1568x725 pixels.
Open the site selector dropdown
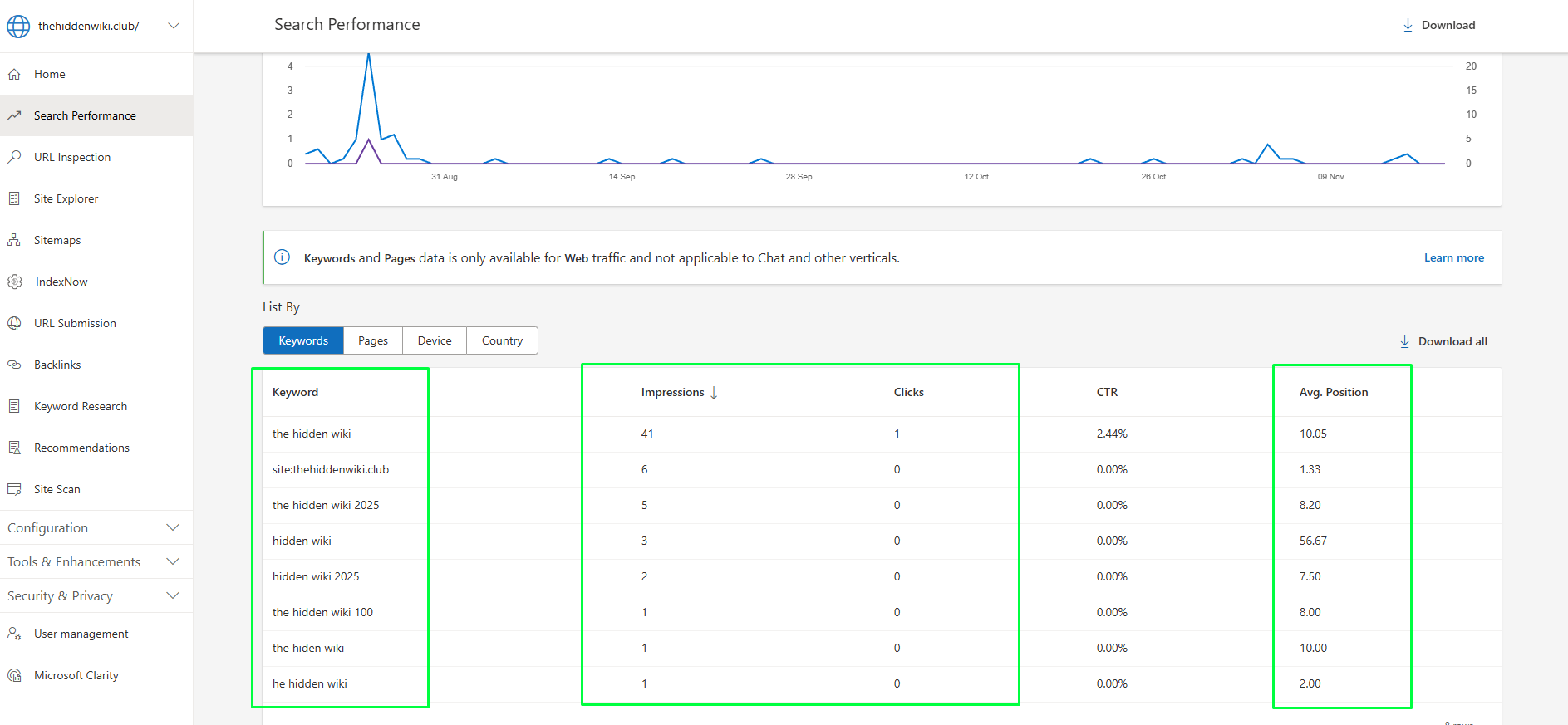pos(174,26)
